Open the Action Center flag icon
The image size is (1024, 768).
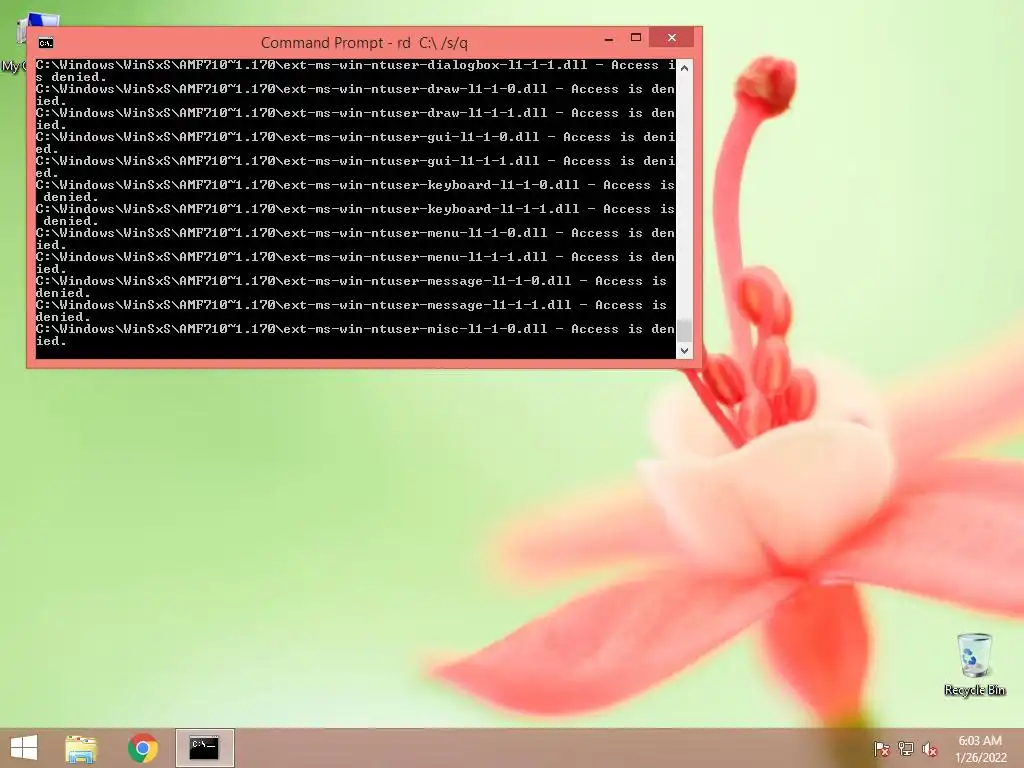pos(881,749)
